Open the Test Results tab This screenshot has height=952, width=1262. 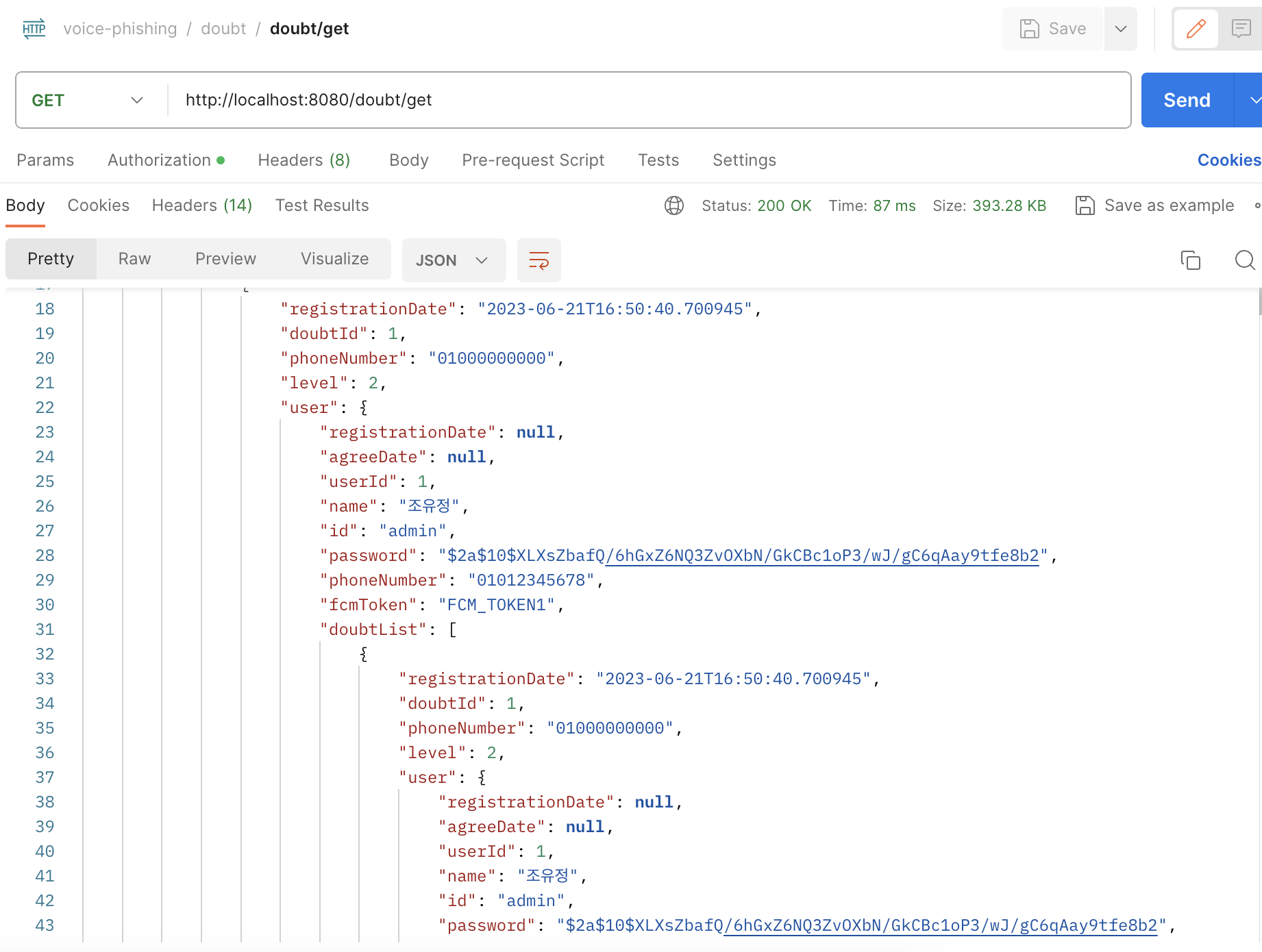322,205
